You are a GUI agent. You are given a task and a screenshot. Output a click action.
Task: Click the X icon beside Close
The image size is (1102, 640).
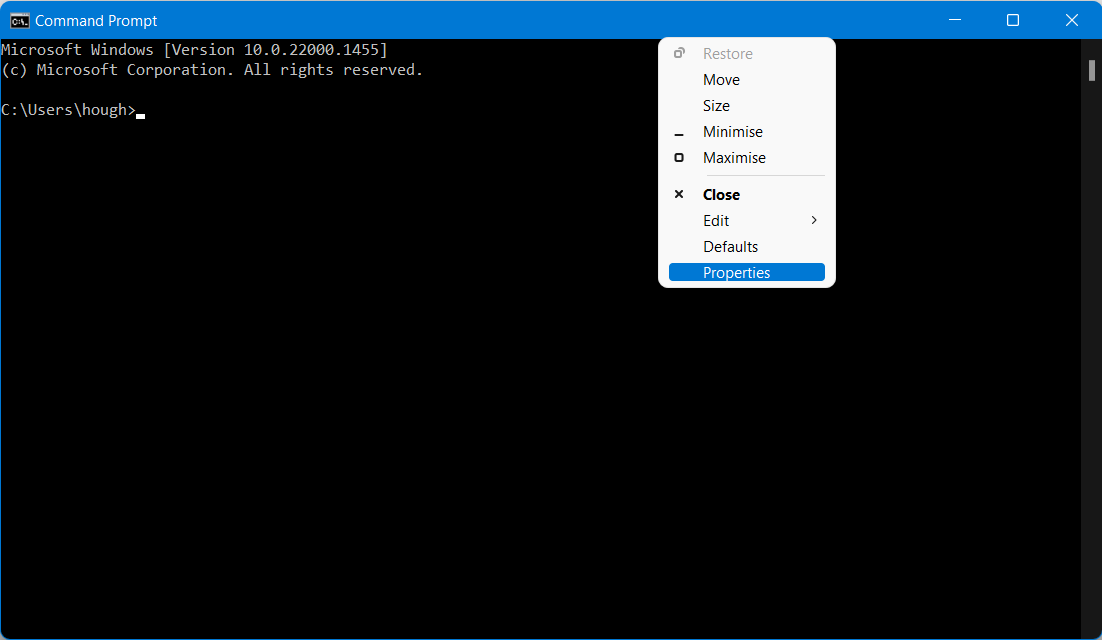click(679, 194)
